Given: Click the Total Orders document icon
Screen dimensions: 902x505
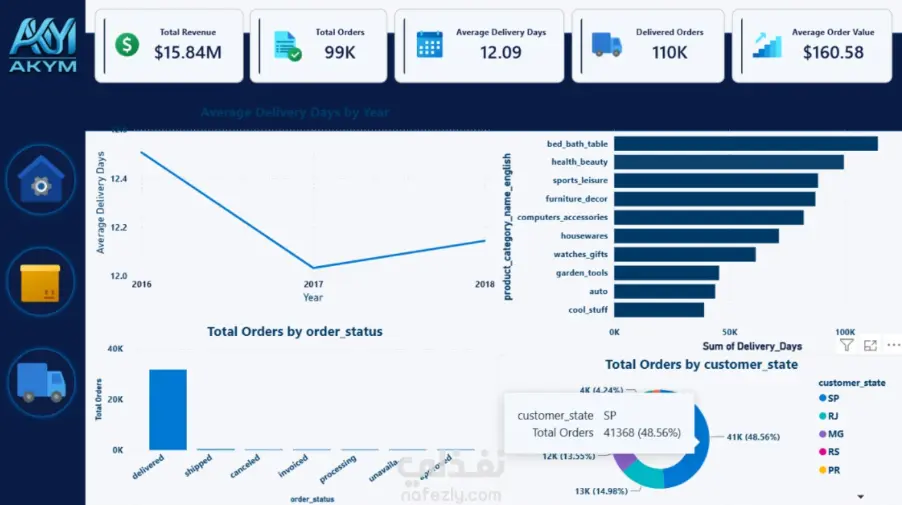Looking at the screenshot, I should point(287,46).
